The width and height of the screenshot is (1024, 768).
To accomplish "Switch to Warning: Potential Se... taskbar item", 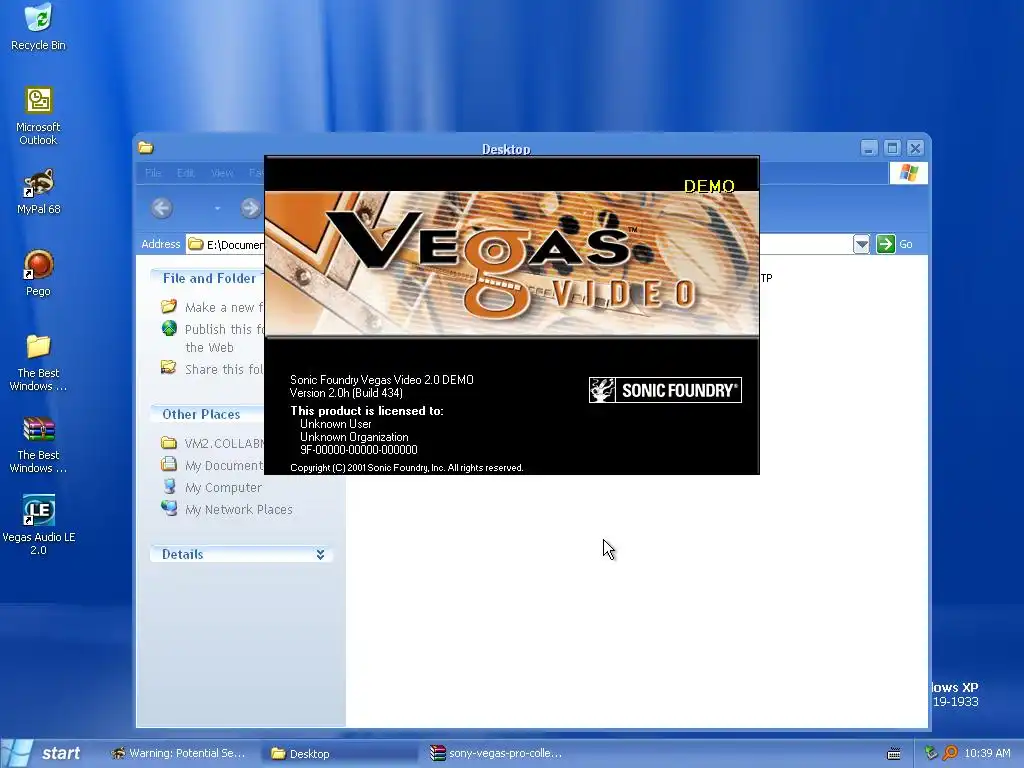I will point(180,753).
